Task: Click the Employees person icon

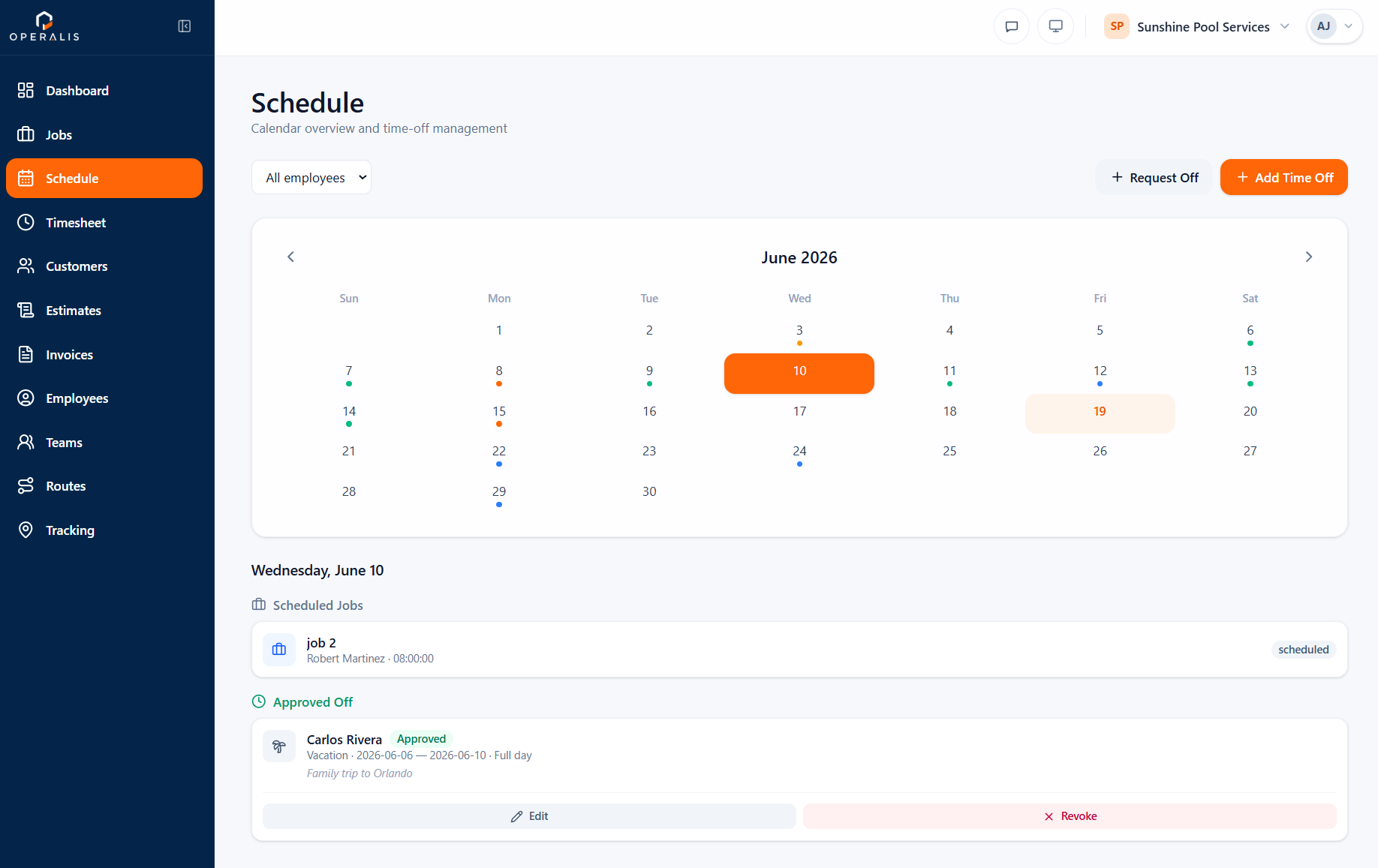Action: point(26,398)
